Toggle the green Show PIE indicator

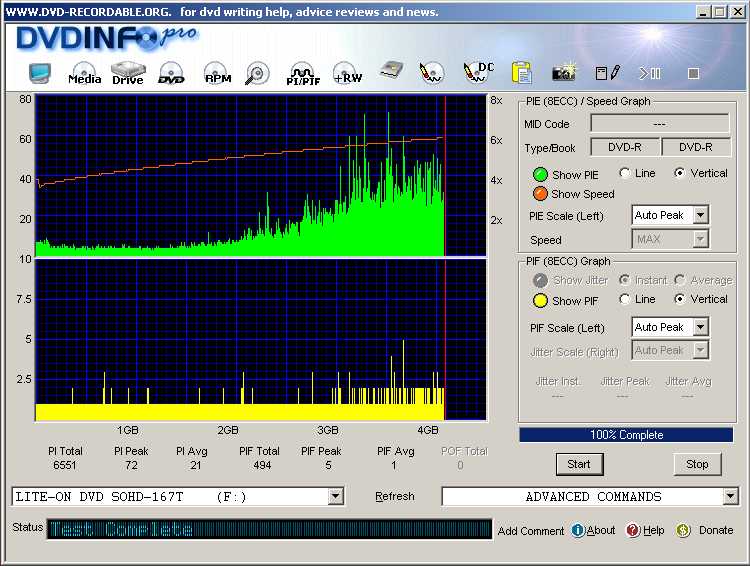[540, 175]
